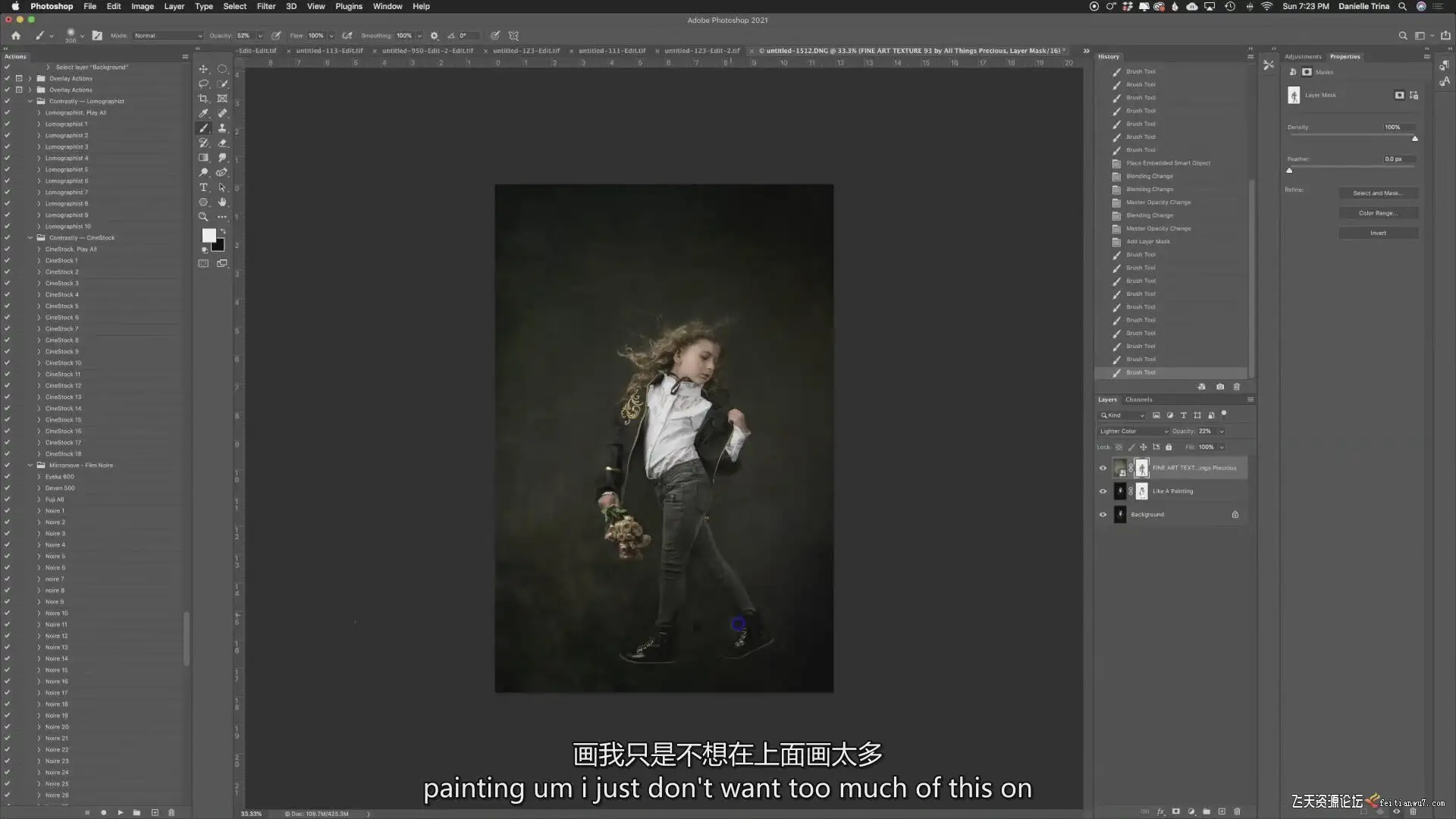
Task: Select the Crop tool
Action: click(x=203, y=99)
